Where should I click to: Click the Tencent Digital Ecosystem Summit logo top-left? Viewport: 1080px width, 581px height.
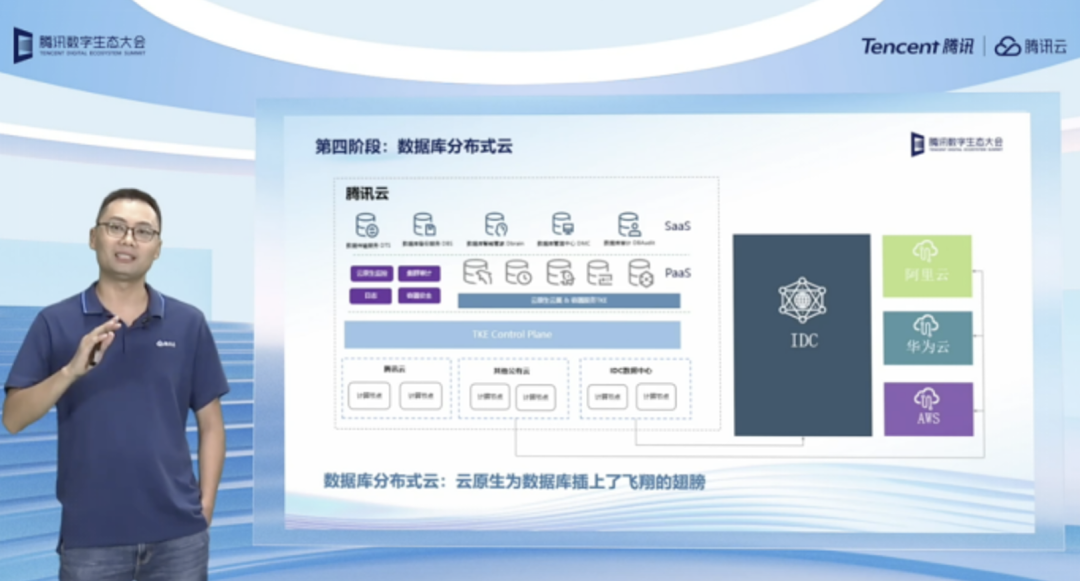(x=79, y=45)
